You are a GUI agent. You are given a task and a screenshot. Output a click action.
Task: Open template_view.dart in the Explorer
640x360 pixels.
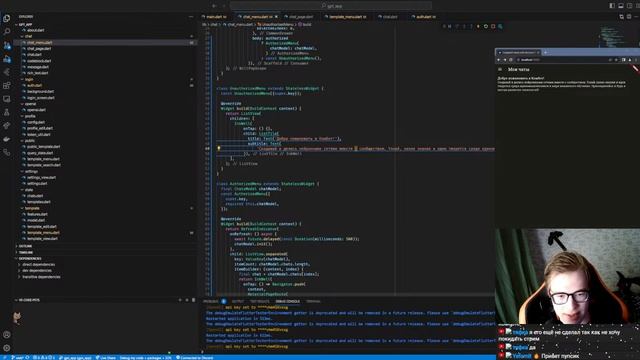(42, 238)
